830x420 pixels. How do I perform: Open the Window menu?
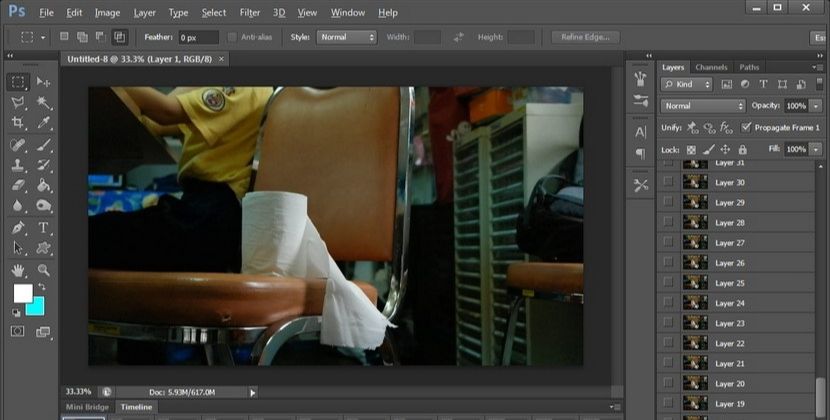[348, 13]
